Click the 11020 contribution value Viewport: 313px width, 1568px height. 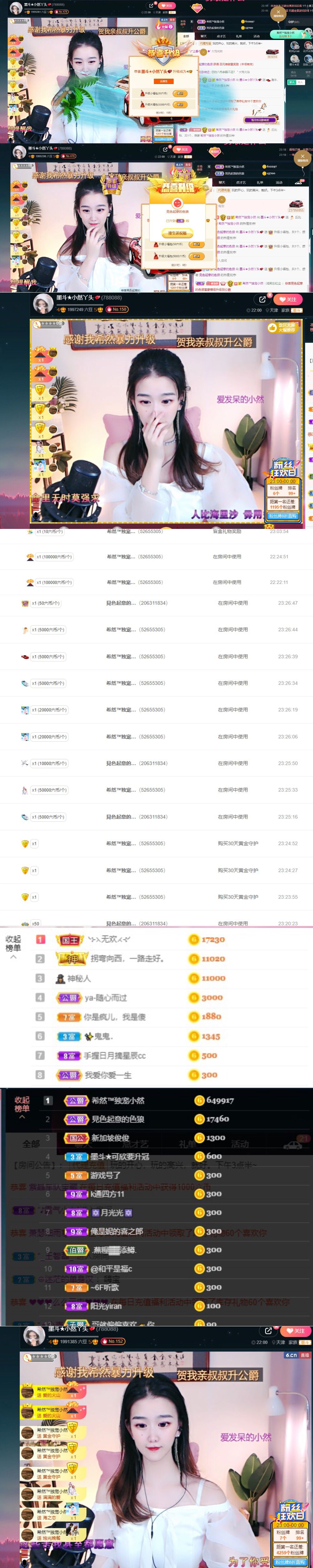click(213, 959)
